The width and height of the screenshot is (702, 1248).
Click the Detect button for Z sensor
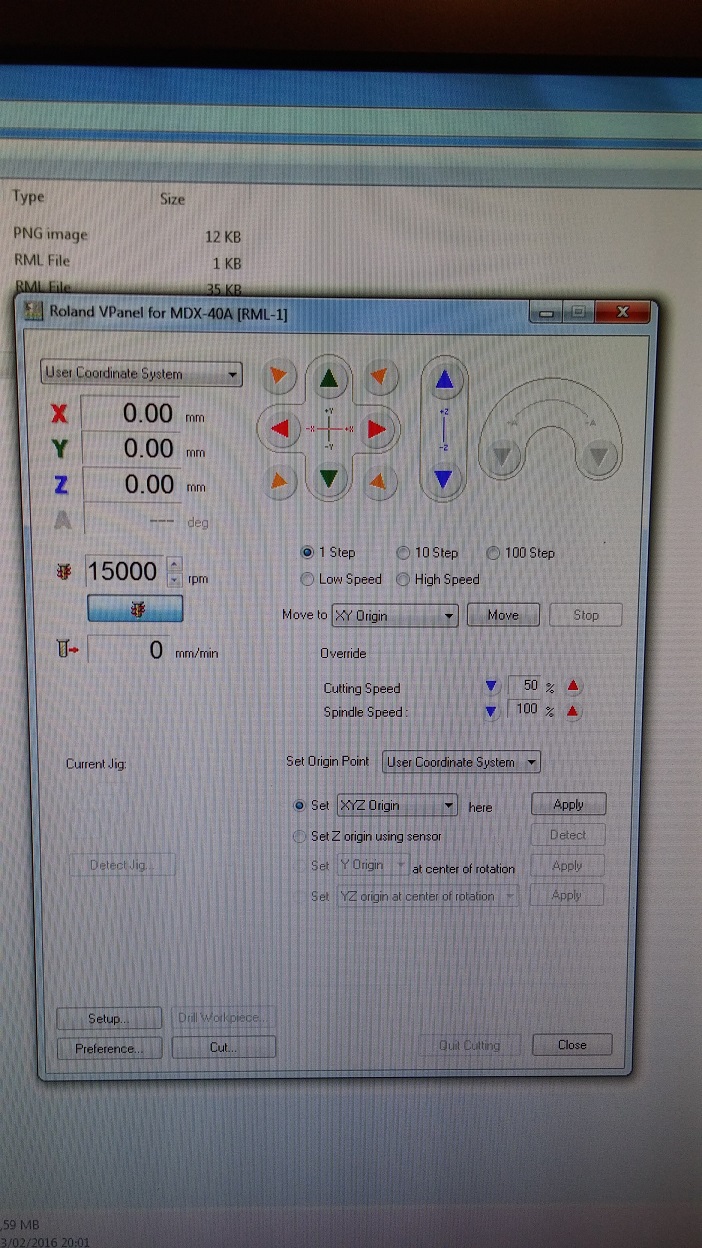point(568,835)
